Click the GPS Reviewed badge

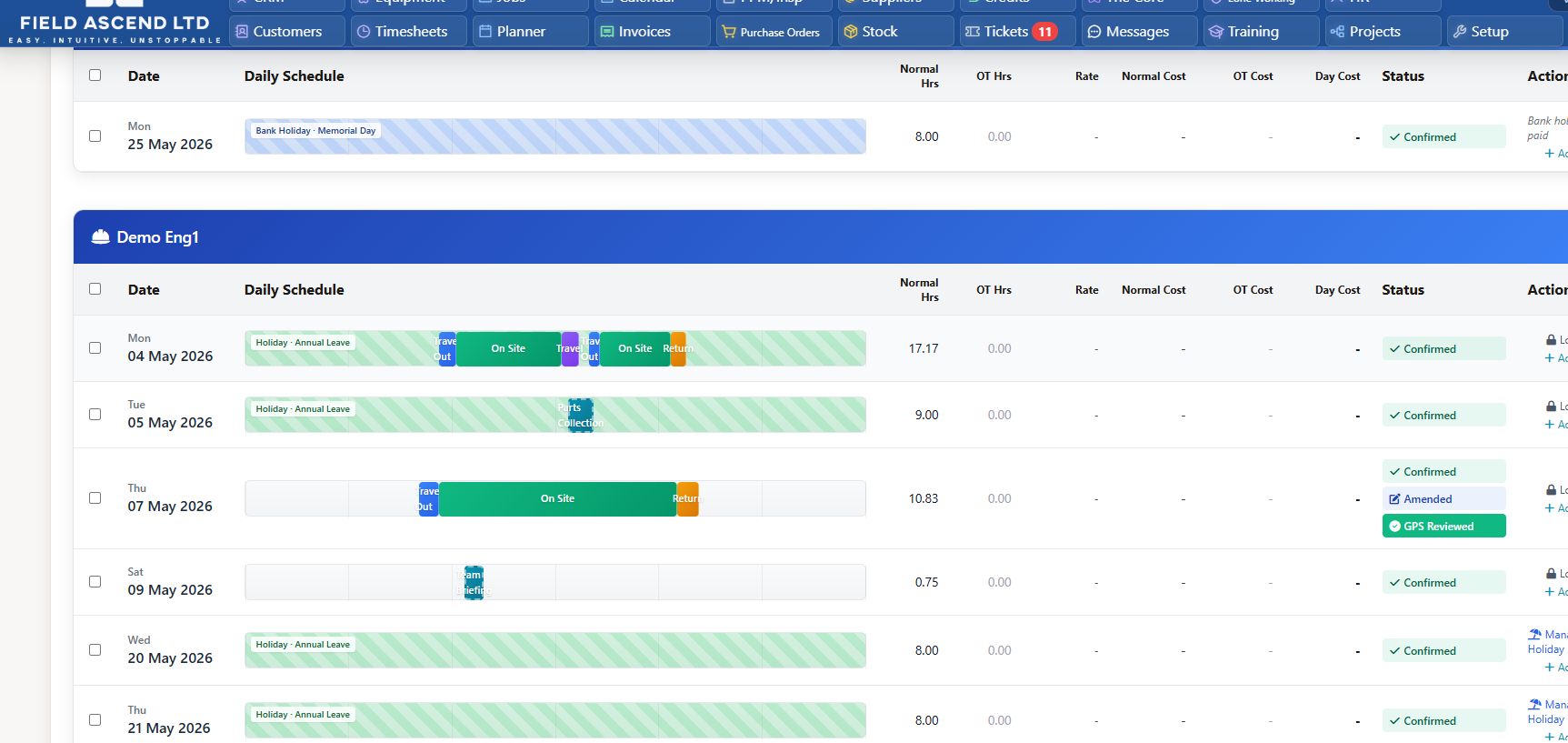pos(1443,527)
